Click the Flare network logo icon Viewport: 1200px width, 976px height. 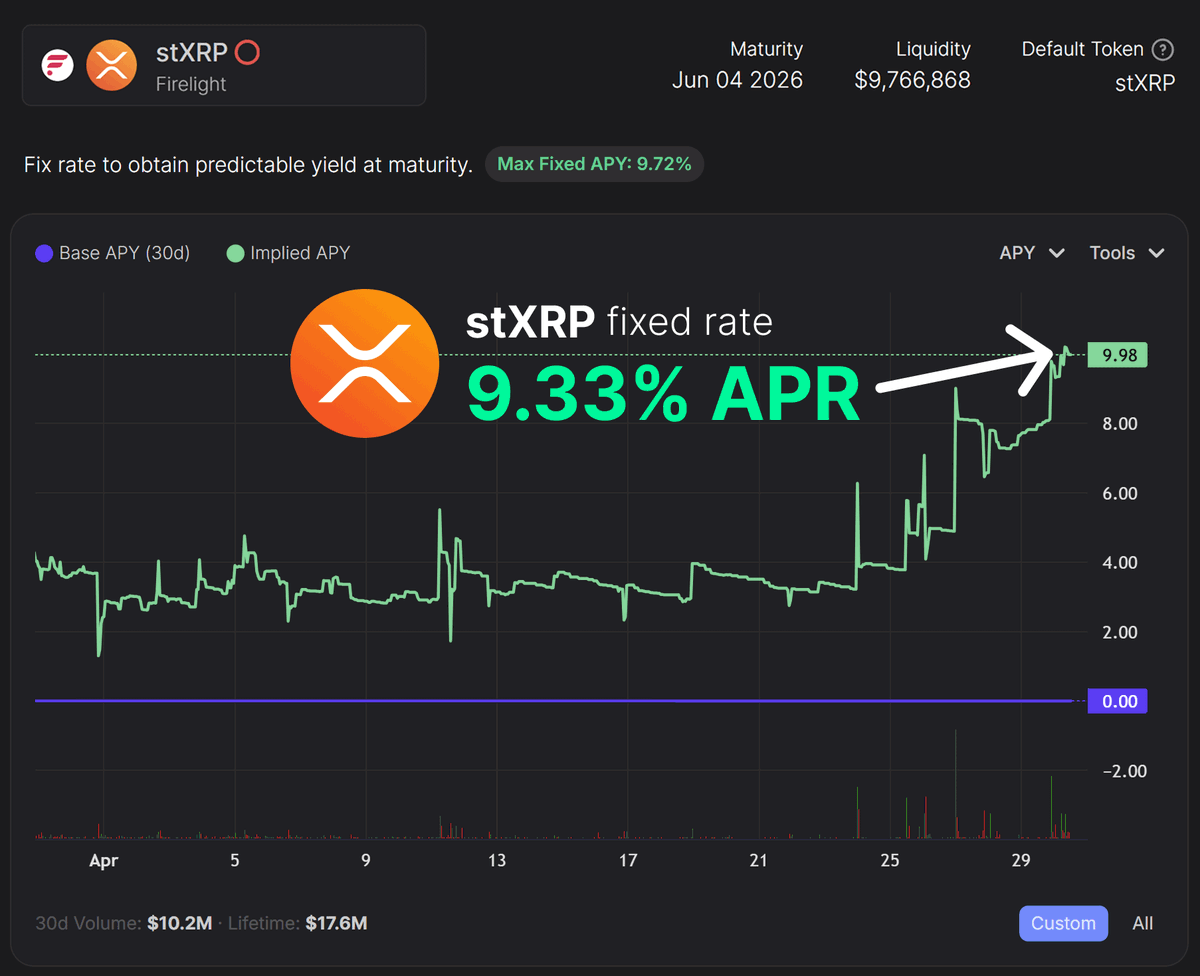(58, 66)
